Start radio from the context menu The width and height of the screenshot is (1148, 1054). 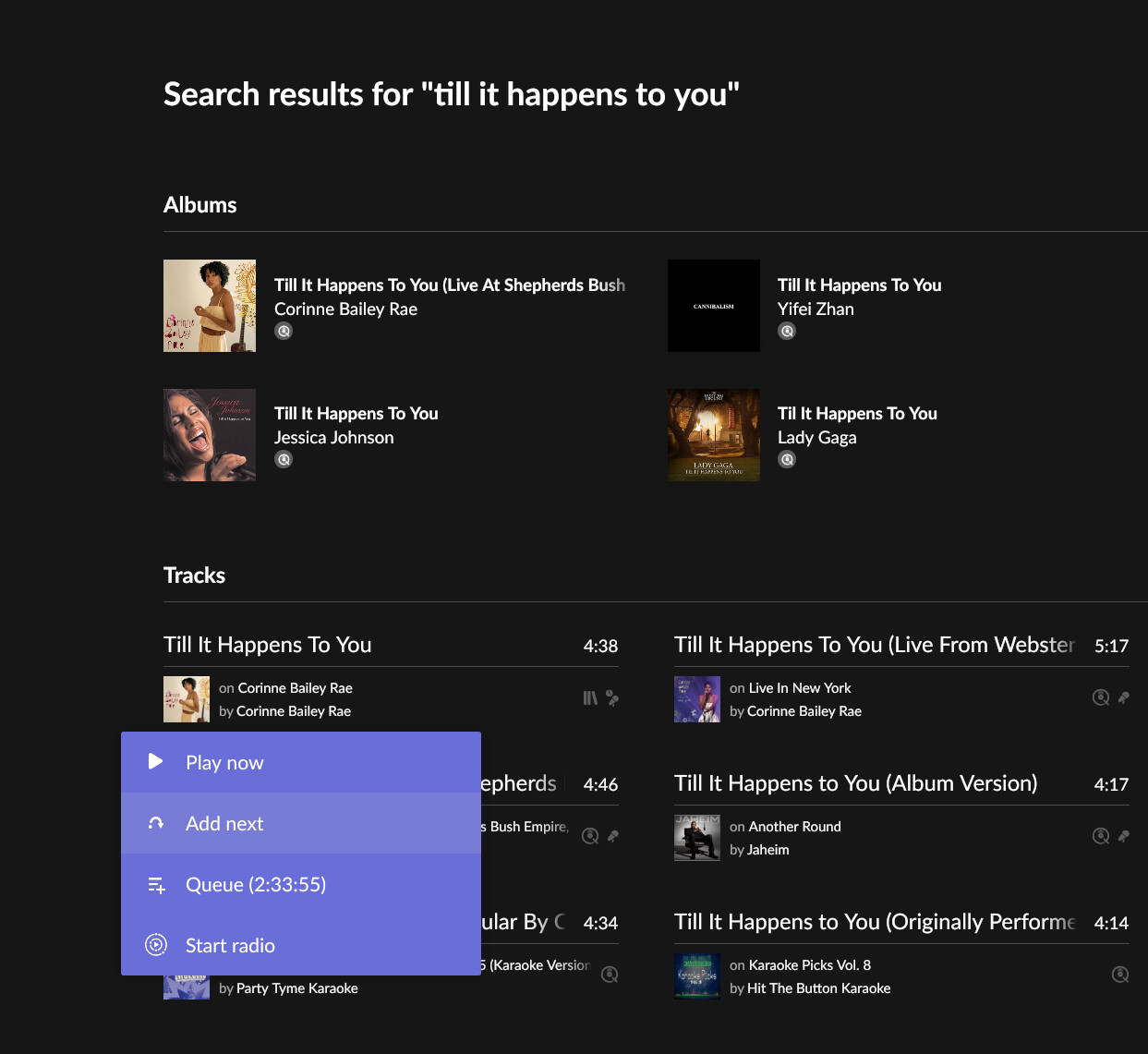coord(230,946)
